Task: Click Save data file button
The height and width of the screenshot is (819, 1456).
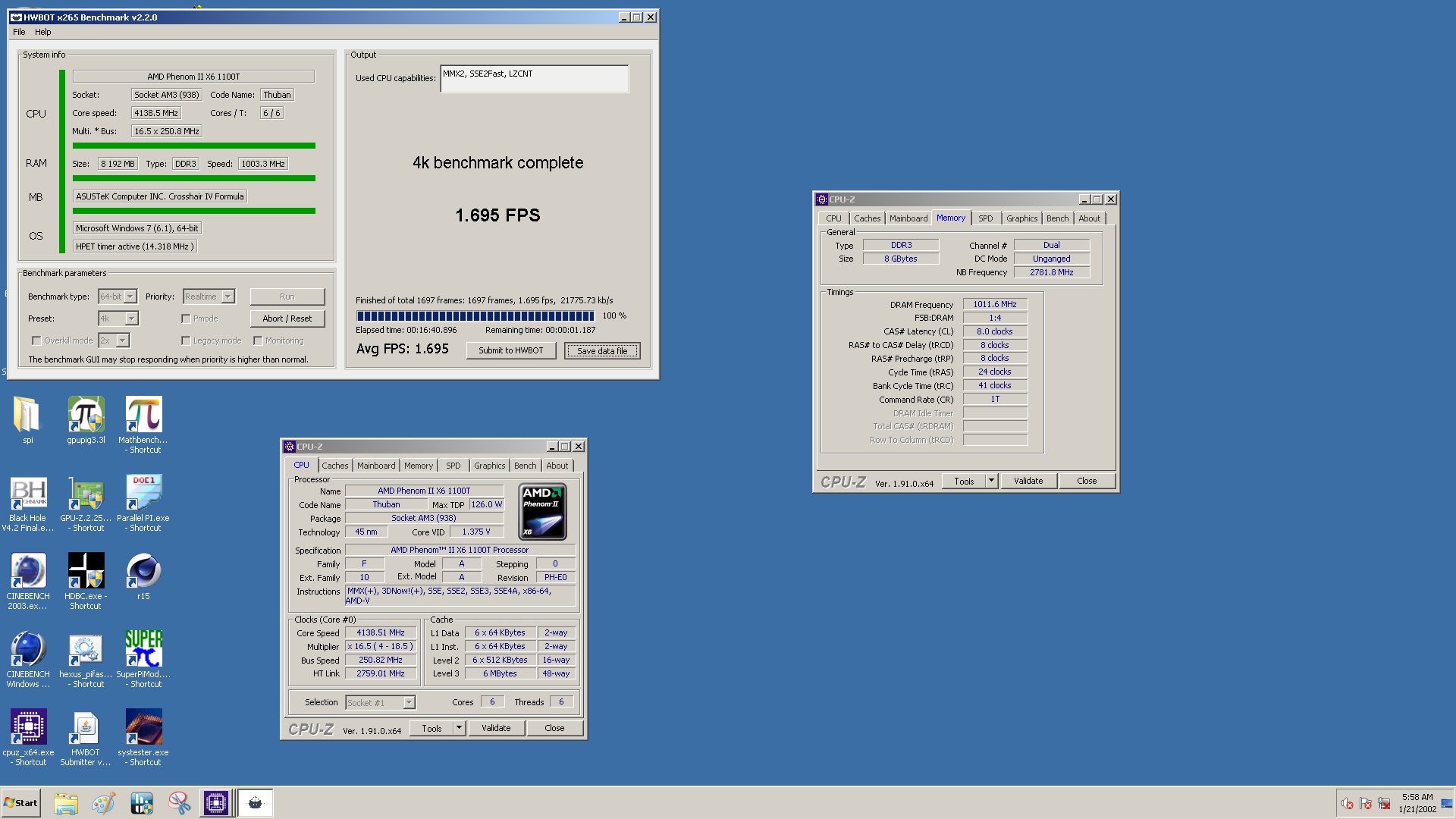Action: pyautogui.click(x=602, y=350)
